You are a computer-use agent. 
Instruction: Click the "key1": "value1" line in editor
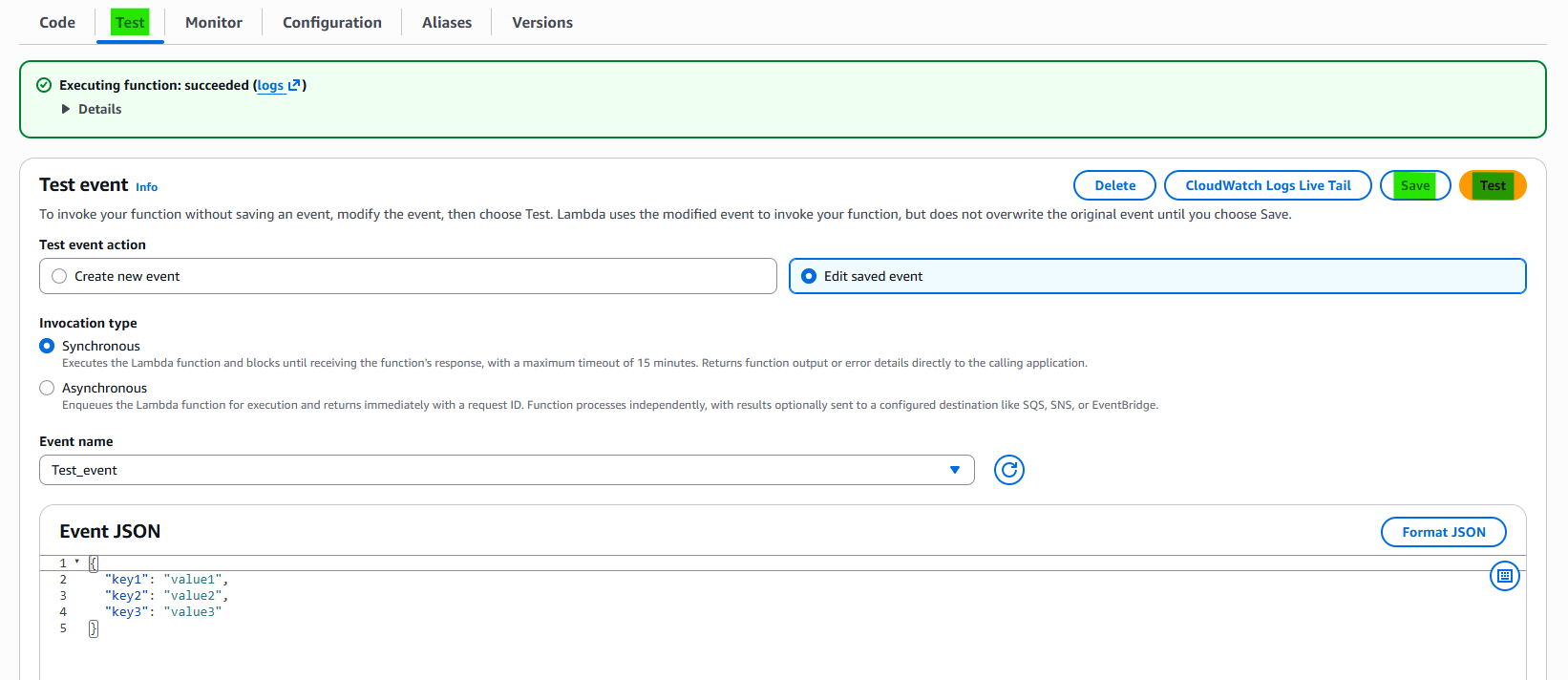click(166, 580)
